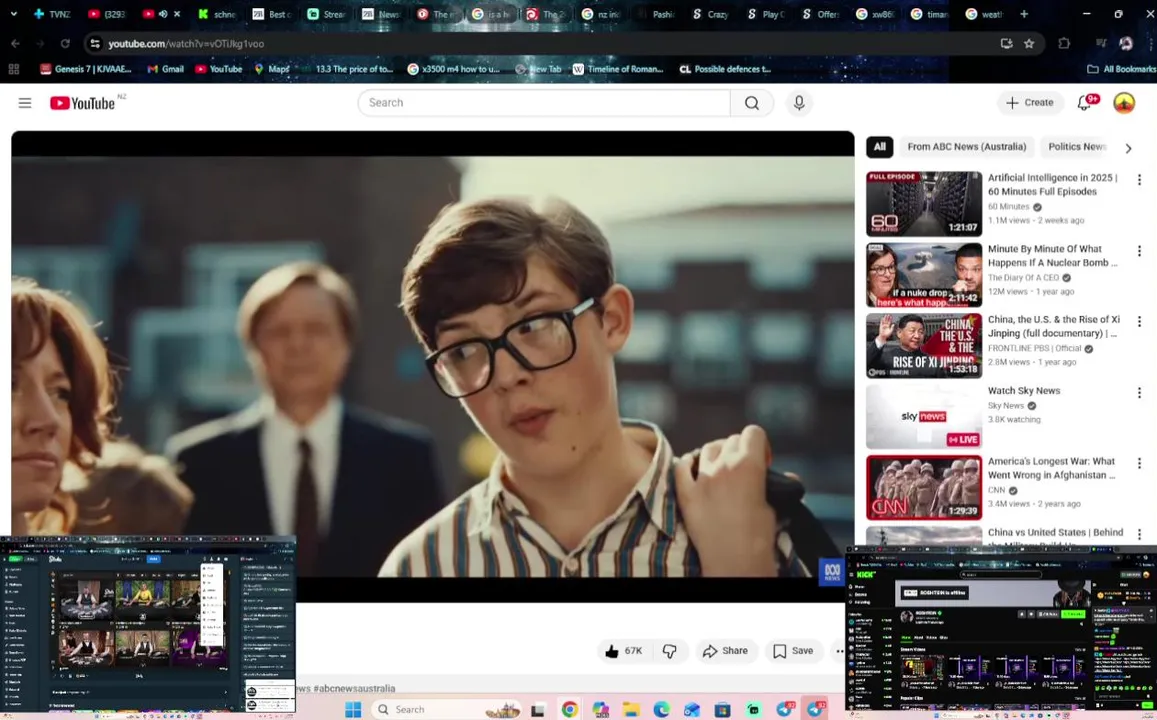Like the video showing 67K likes
Viewport: 1157px width, 720px height.
click(624, 651)
